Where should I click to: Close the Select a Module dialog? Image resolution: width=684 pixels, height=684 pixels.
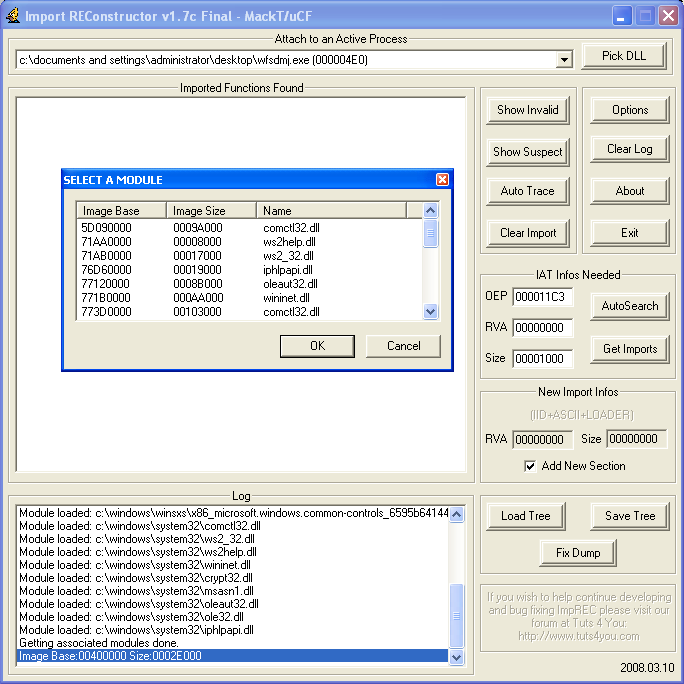[x=442, y=180]
